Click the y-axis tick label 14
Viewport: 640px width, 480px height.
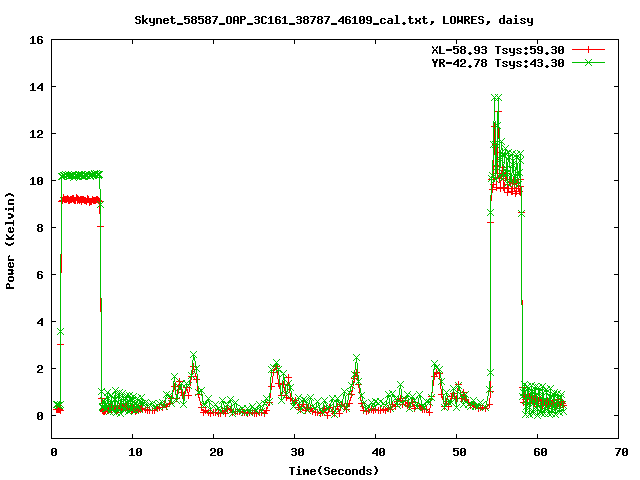(x=36, y=87)
